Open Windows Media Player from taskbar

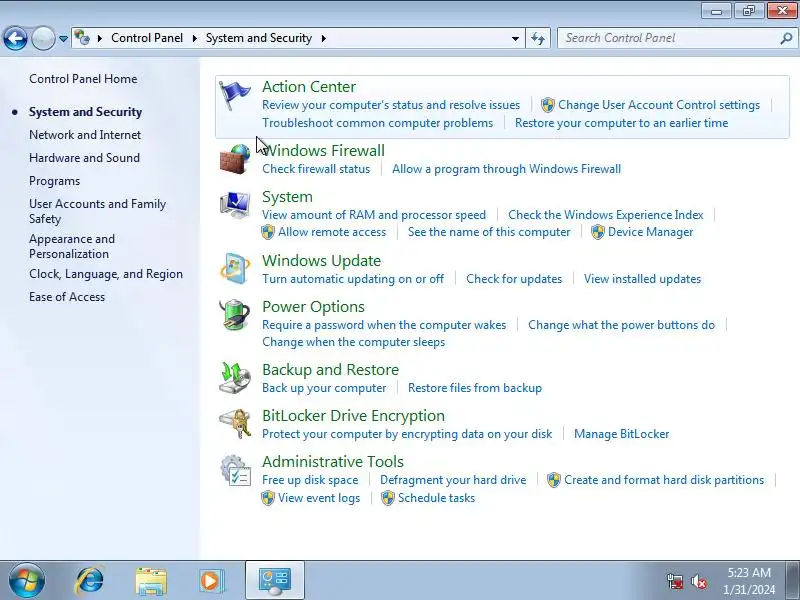pos(211,581)
